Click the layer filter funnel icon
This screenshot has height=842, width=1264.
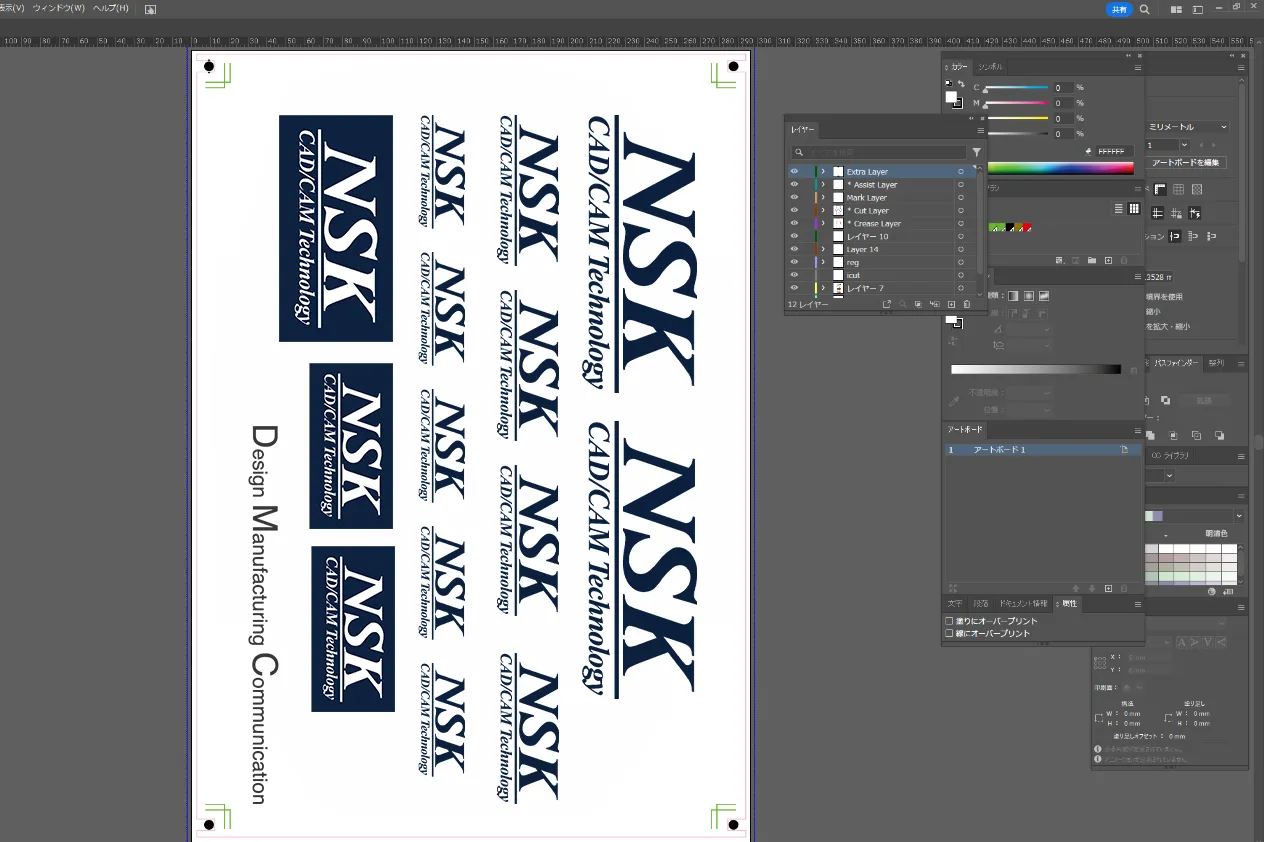(977, 152)
